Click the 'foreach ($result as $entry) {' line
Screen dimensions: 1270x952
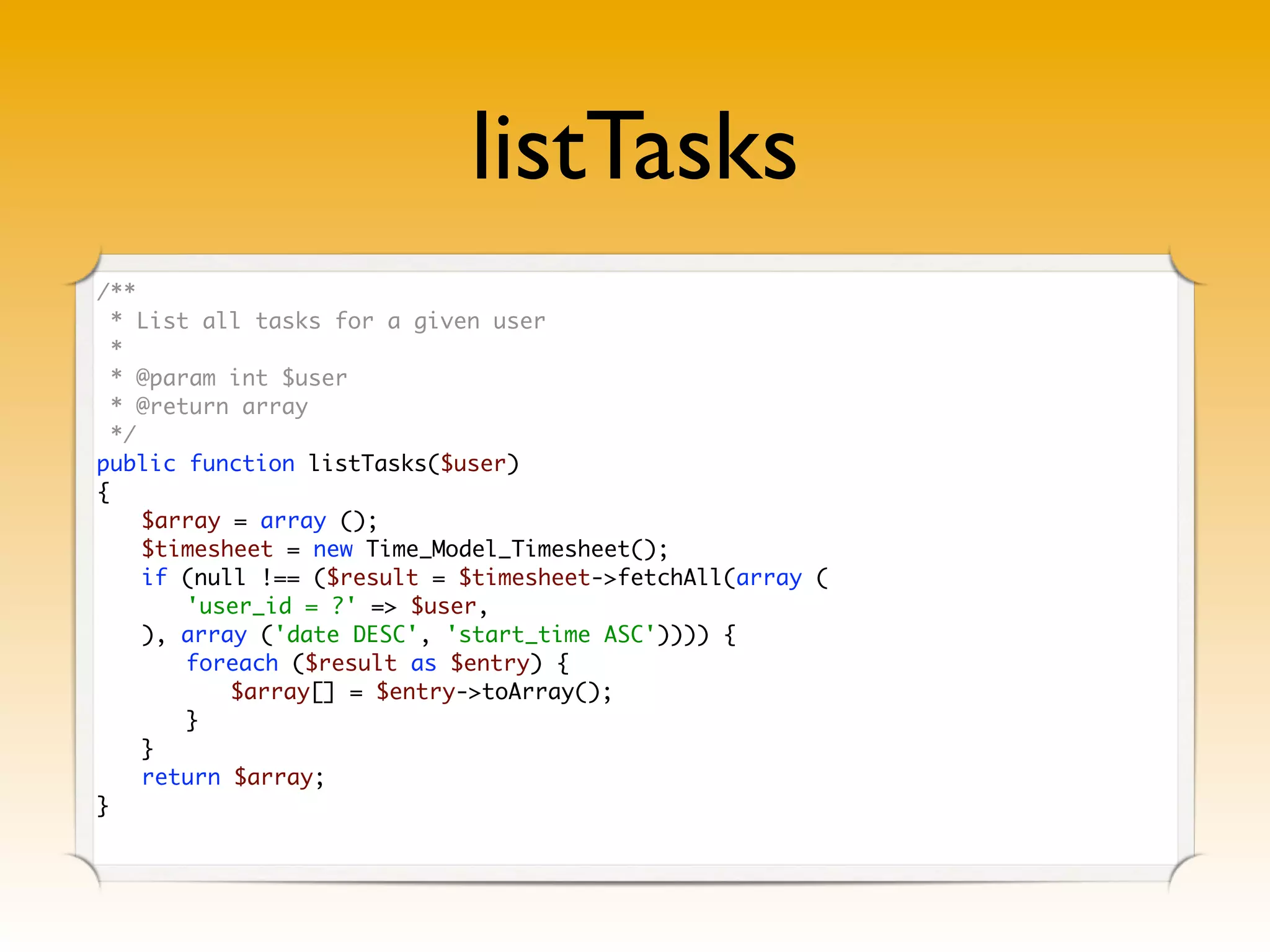tap(377, 663)
